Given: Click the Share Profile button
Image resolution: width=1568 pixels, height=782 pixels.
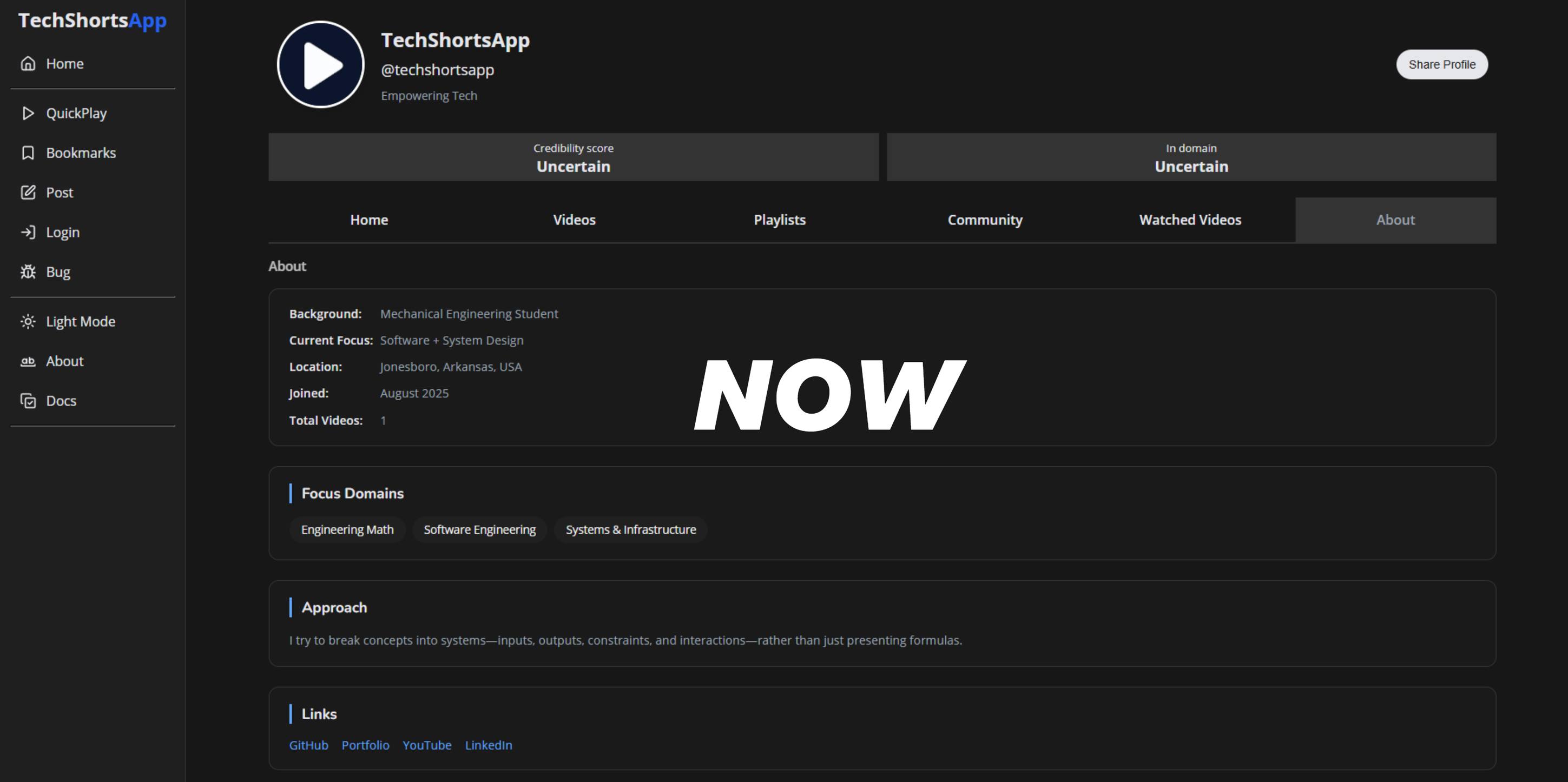Looking at the screenshot, I should coord(1441,64).
